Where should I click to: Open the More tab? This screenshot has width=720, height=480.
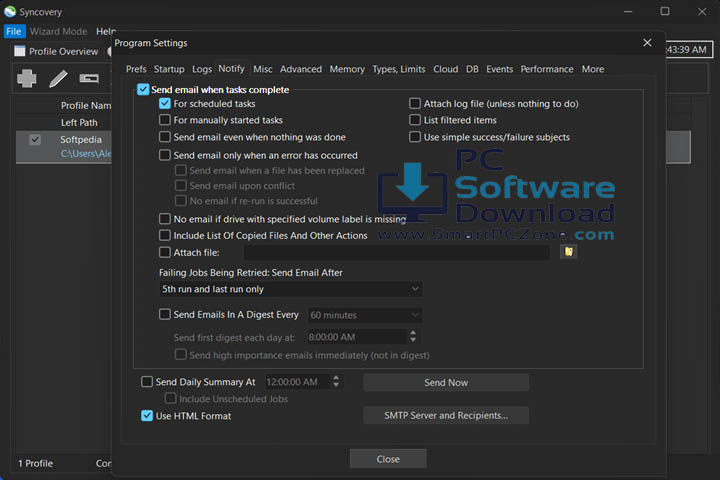click(593, 69)
